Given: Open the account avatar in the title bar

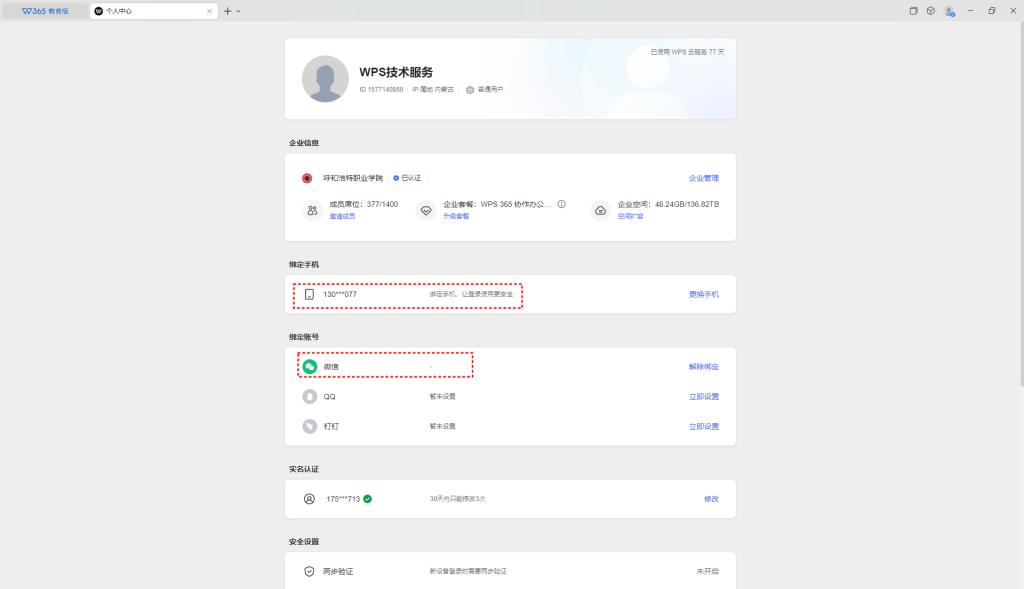Looking at the screenshot, I should [x=950, y=11].
